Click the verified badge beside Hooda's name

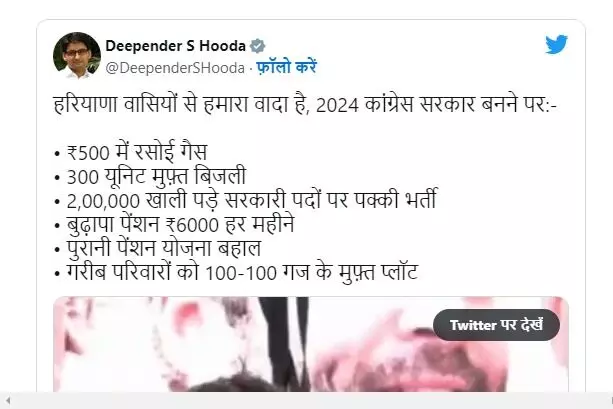click(258, 46)
